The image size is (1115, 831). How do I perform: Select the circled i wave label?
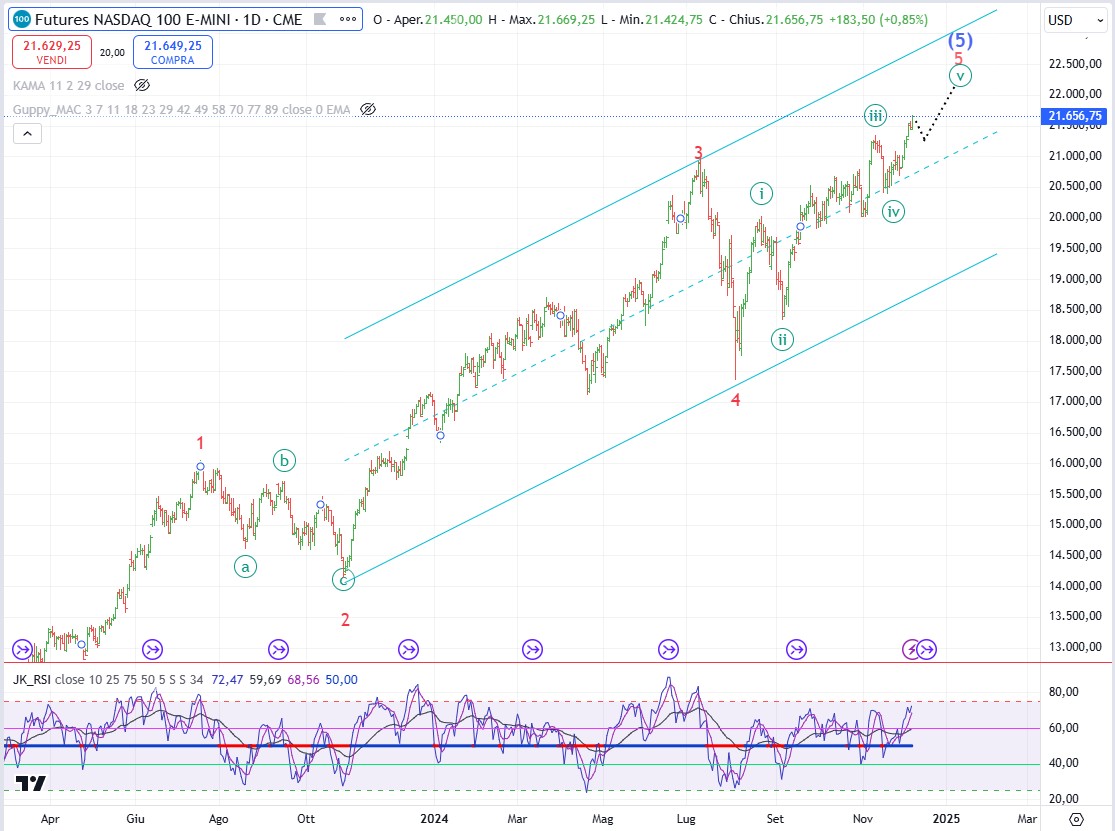pos(762,193)
